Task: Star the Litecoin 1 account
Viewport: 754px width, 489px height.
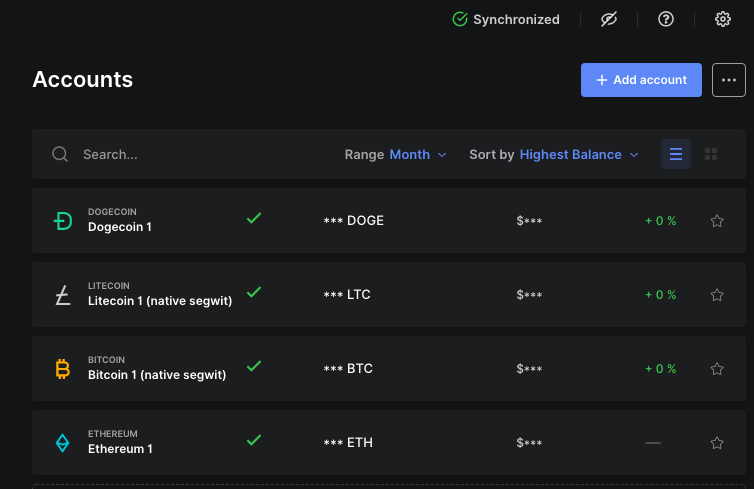Action: coord(717,295)
